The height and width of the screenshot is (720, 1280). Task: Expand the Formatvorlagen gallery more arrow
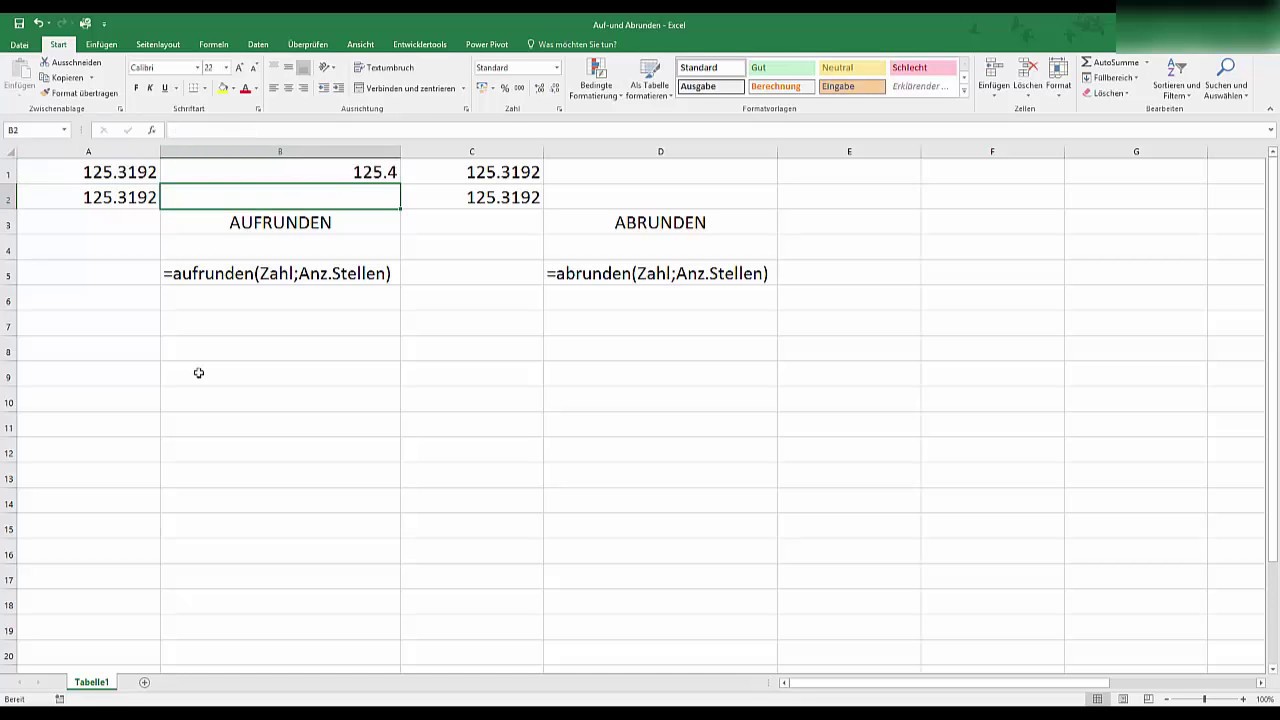click(964, 90)
